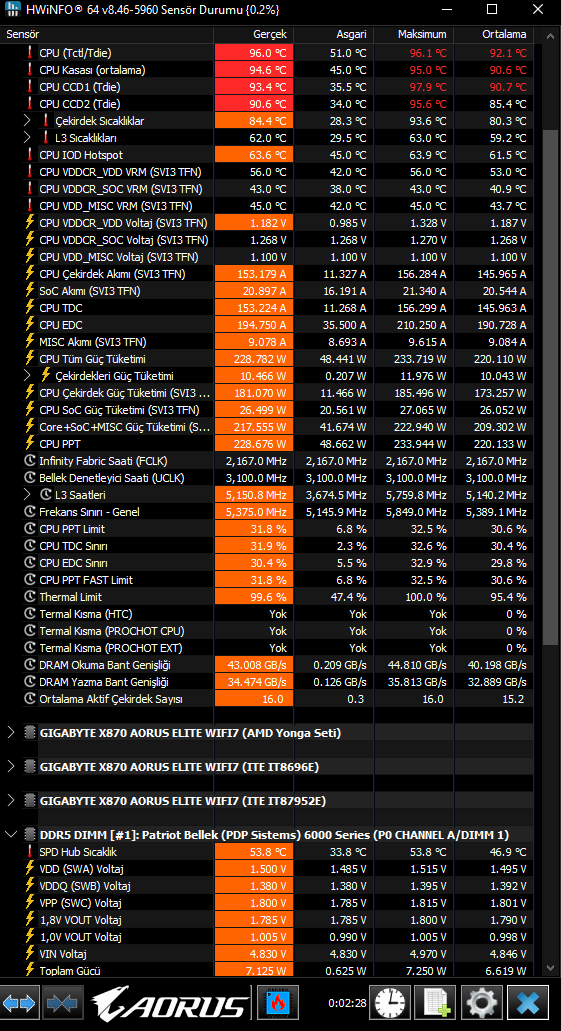Click clock icon of Infinity Fabric Saati row
This screenshot has width=561, height=1031.
pyautogui.click(x=30, y=461)
